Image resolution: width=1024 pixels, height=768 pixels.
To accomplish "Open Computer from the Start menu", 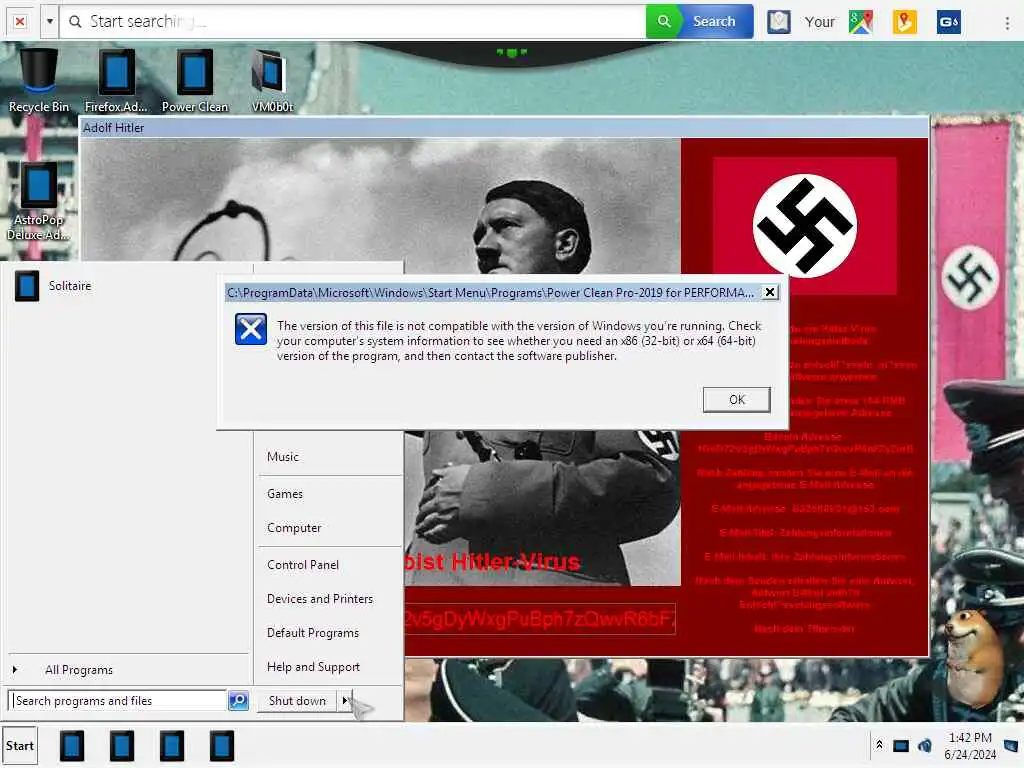I will point(294,528).
